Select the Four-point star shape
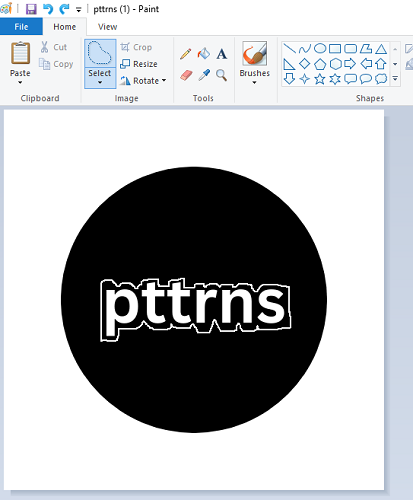The image size is (413, 500). [x=305, y=79]
